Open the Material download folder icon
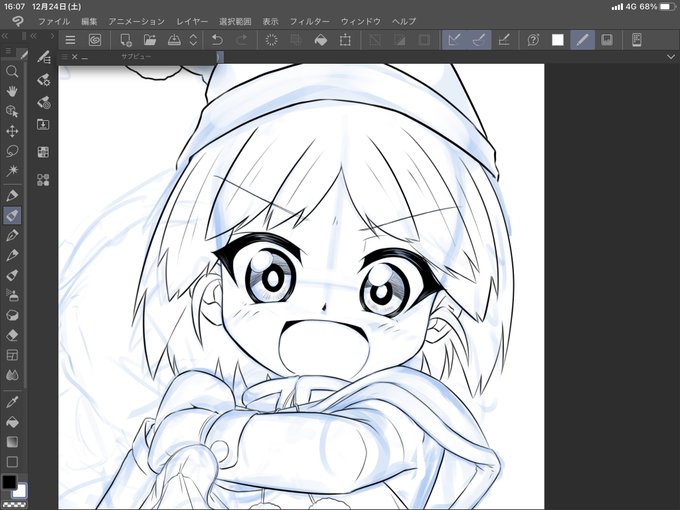The width and height of the screenshot is (680, 510). pos(43,124)
